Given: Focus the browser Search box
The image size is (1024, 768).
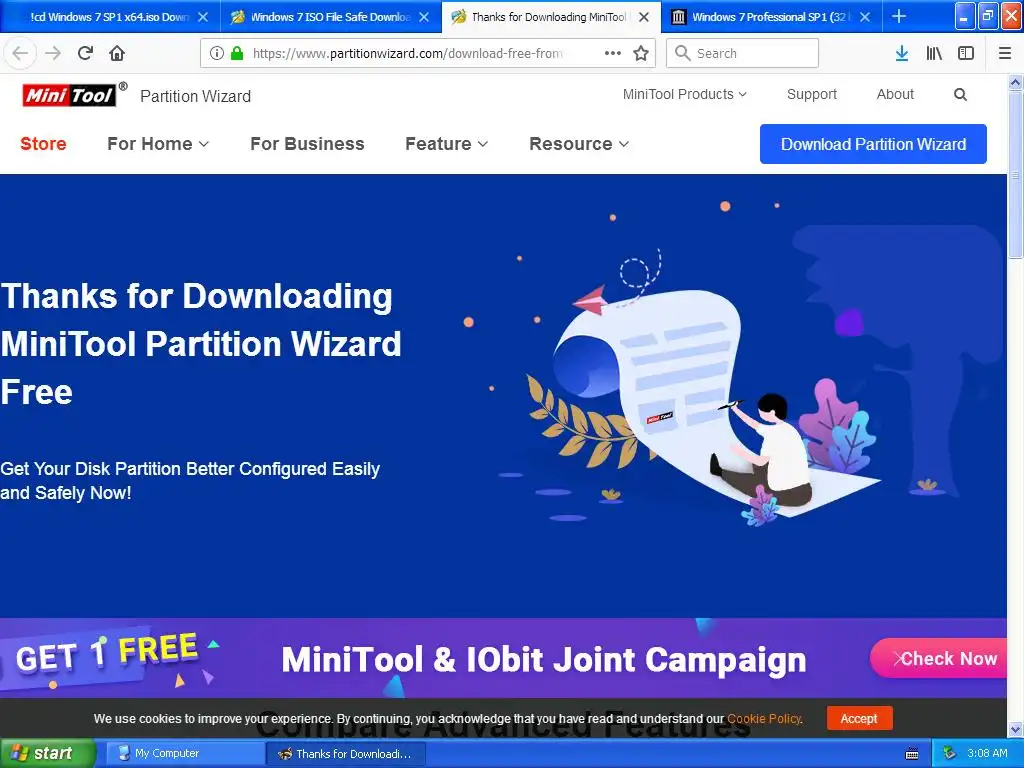Looking at the screenshot, I should click(743, 53).
